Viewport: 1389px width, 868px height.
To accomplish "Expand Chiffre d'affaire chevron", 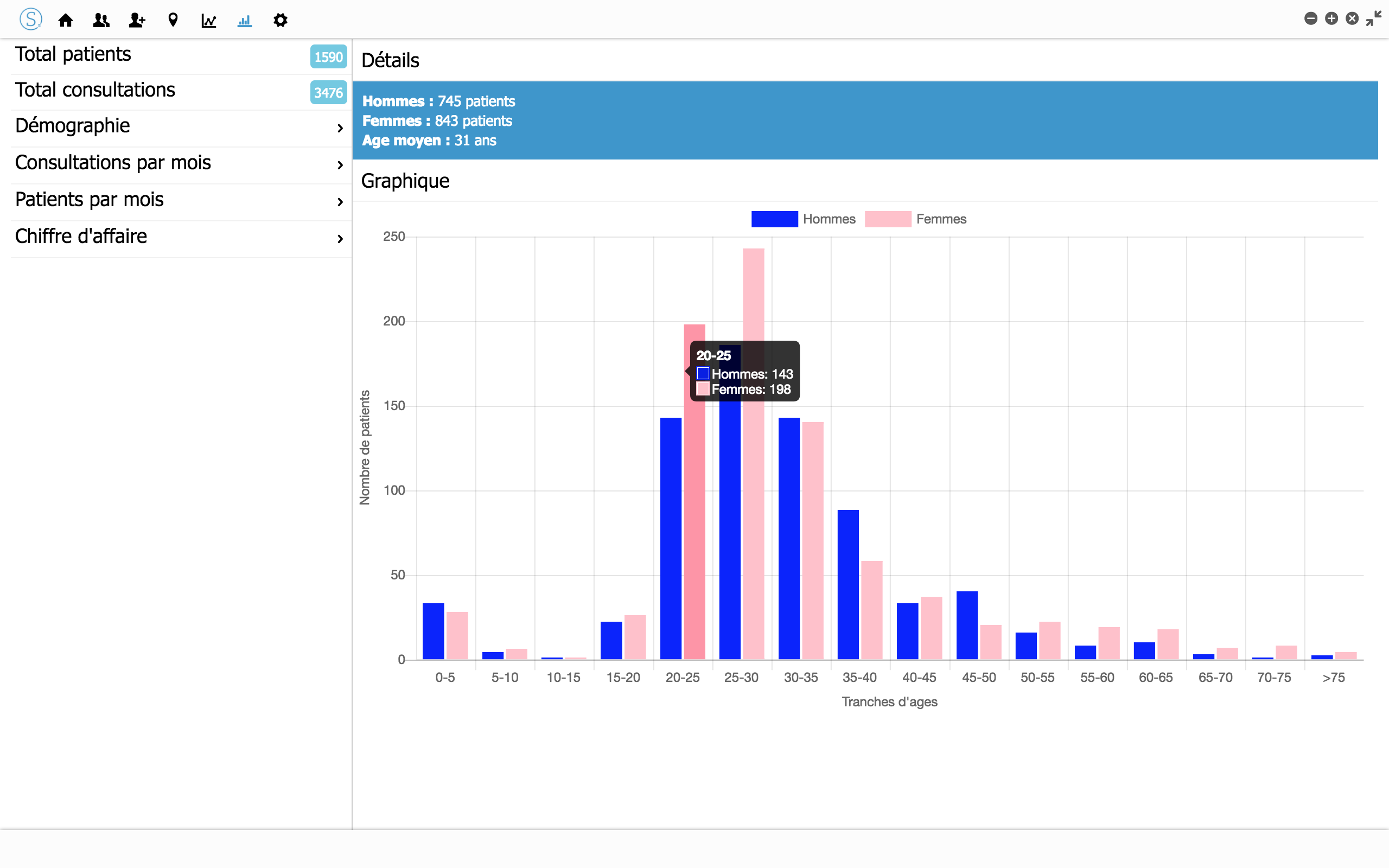I will [340, 238].
